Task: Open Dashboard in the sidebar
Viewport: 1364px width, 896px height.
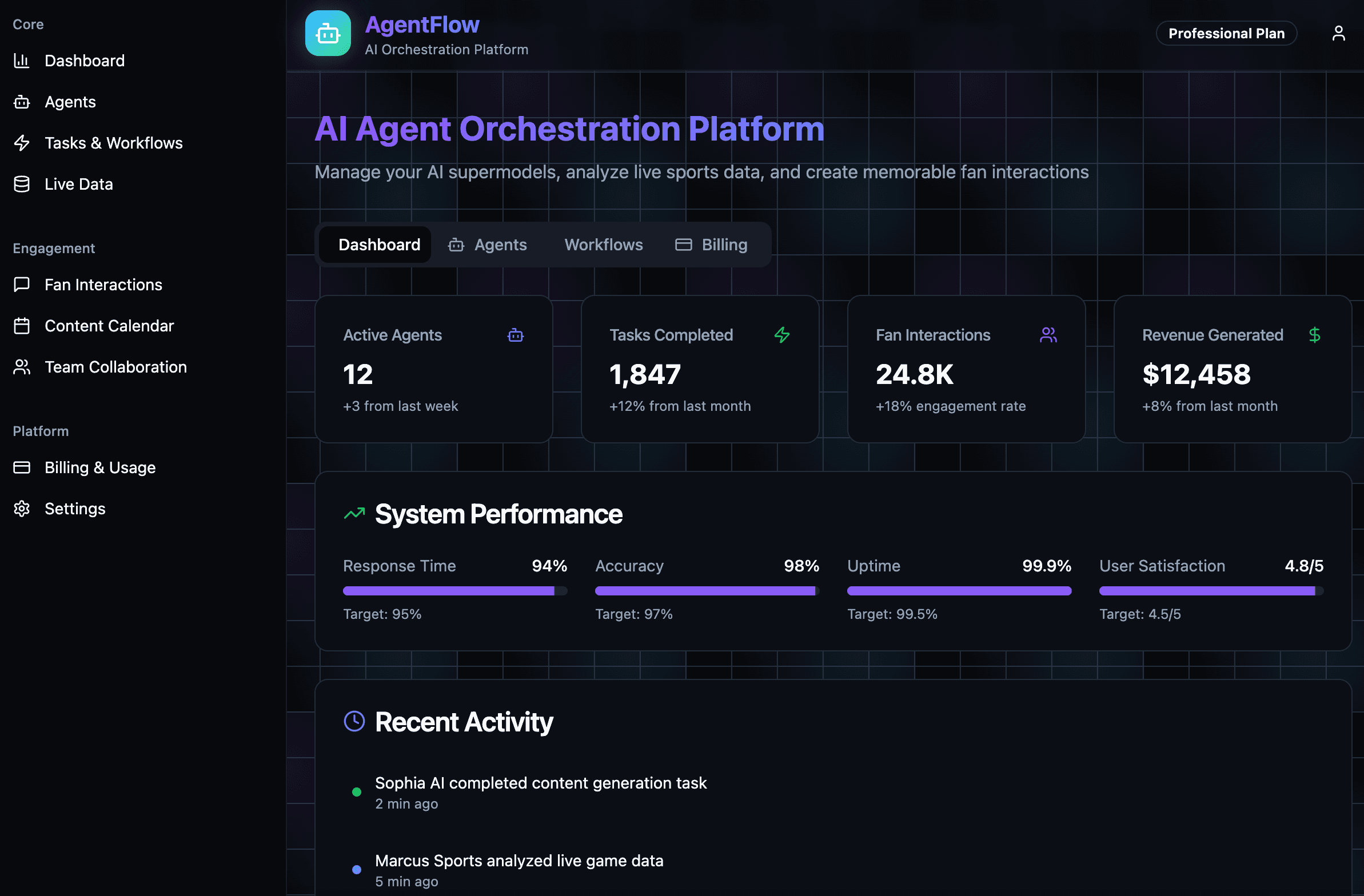Action: coord(85,61)
